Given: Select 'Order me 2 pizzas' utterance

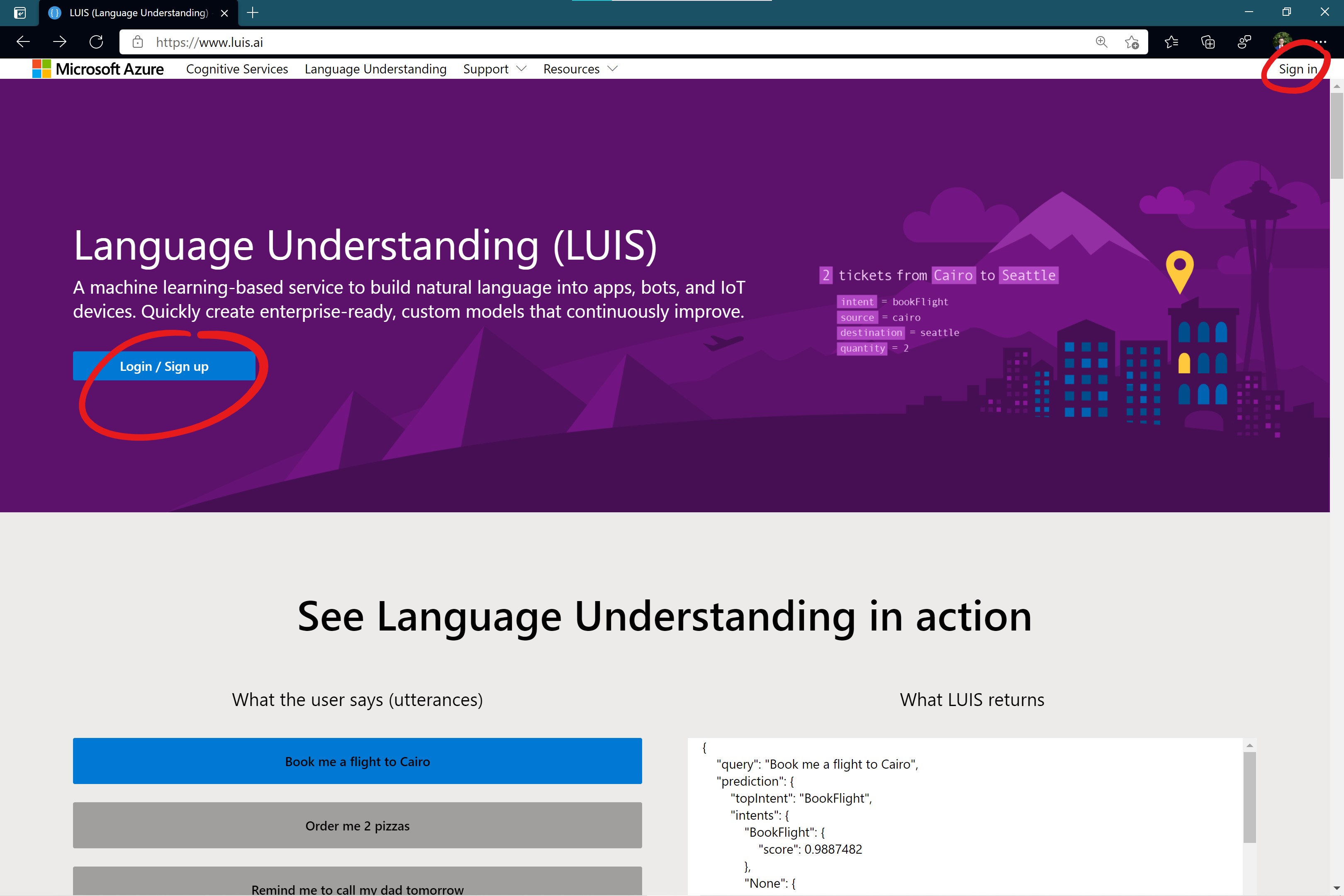Looking at the screenshot, I should (x=357, y=825).
